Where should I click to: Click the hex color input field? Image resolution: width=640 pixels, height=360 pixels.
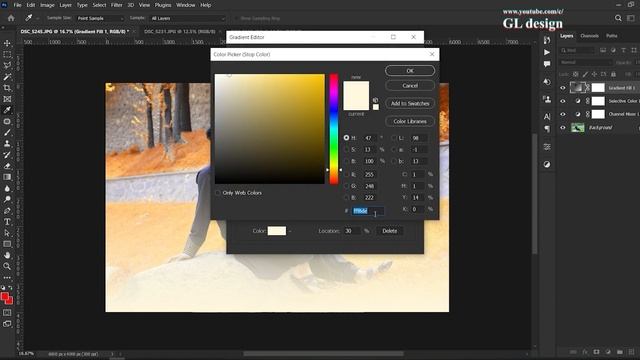click(x=368, y=211)
